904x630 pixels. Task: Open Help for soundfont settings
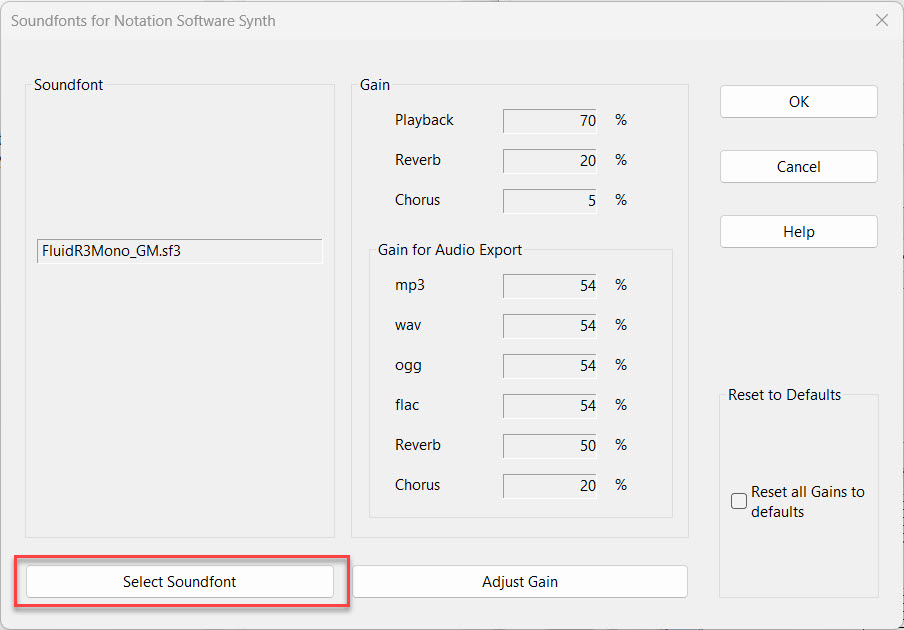point(798,232)
